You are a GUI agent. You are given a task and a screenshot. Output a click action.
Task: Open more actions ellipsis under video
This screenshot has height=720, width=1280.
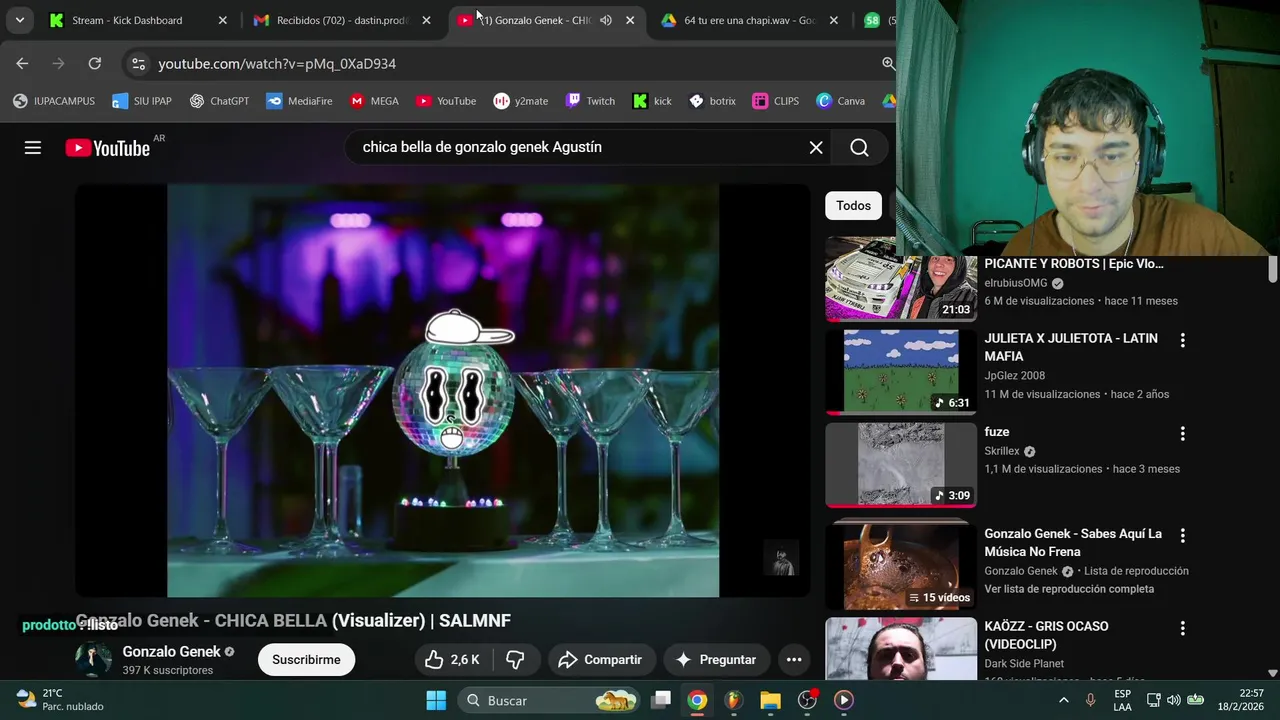[x=794, y=660]
